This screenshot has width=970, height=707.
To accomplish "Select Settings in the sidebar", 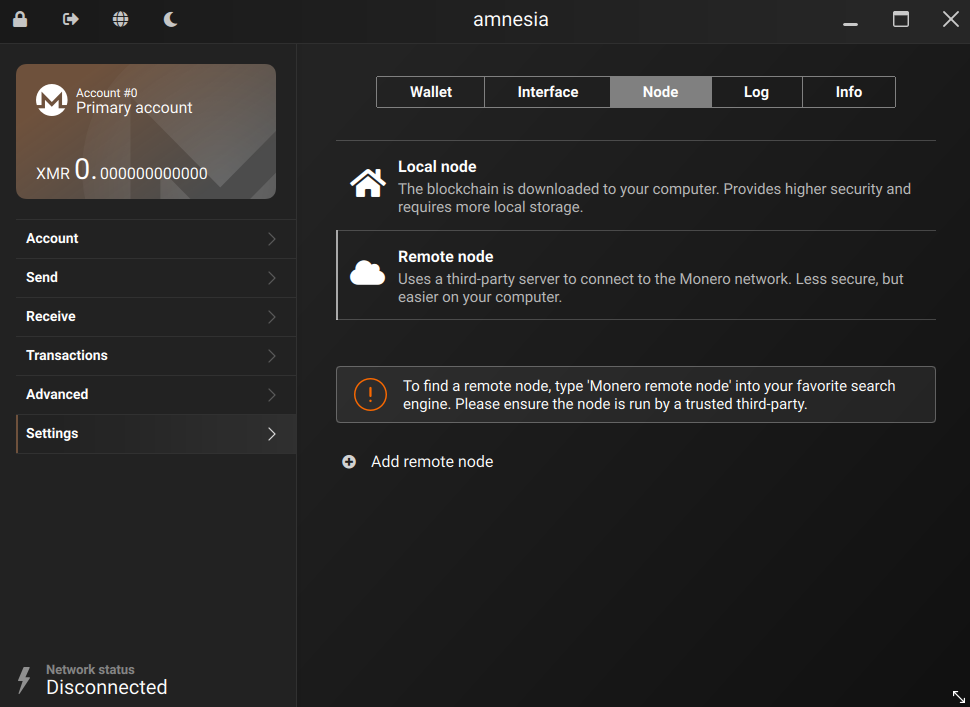I will (x=156, y=434).
